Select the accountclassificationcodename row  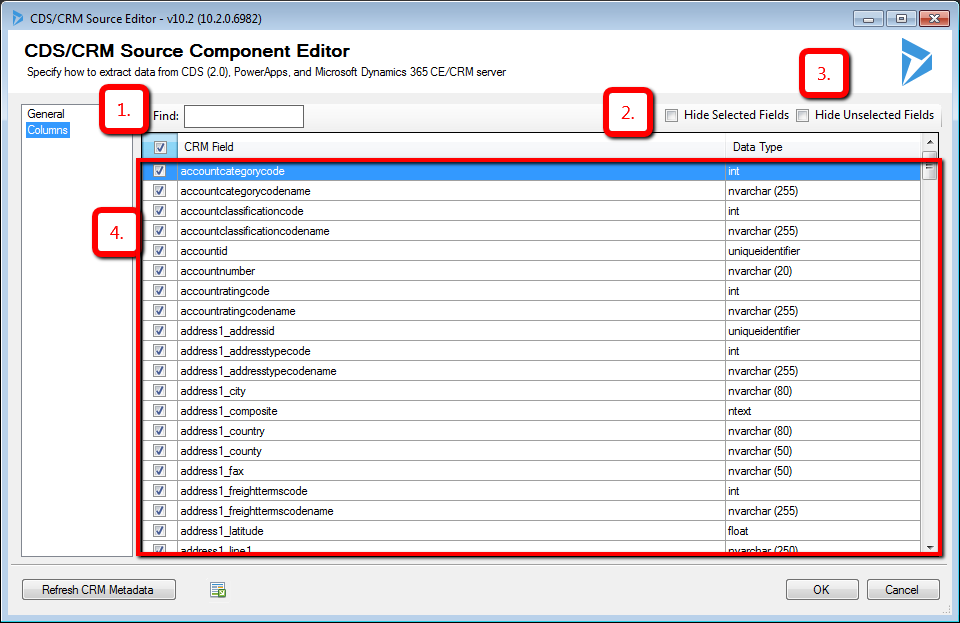point(531,231)
